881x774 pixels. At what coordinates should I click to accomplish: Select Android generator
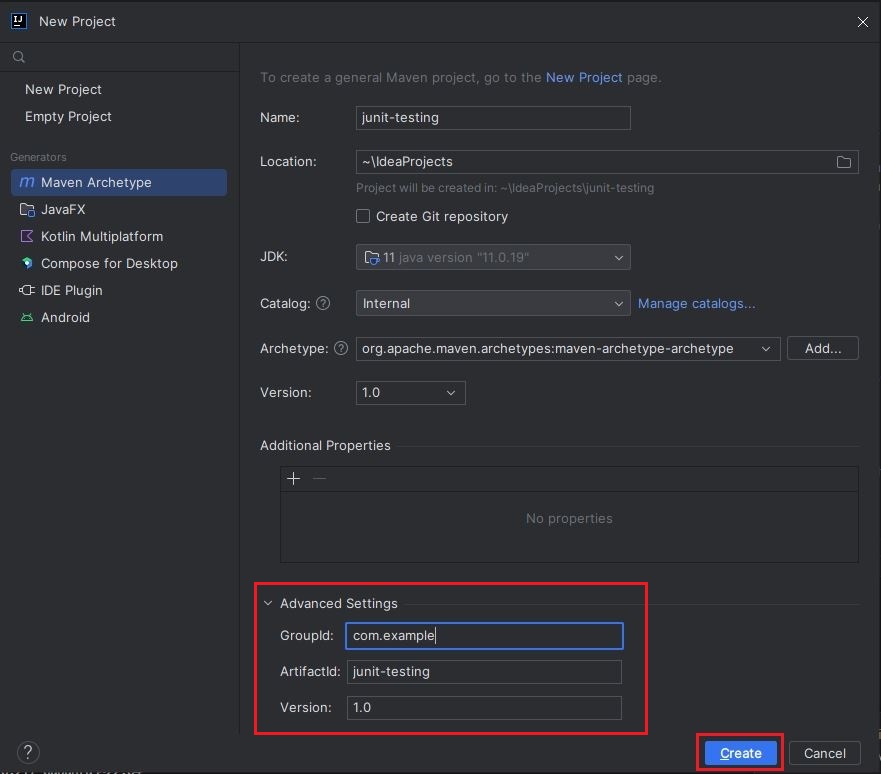119,317
